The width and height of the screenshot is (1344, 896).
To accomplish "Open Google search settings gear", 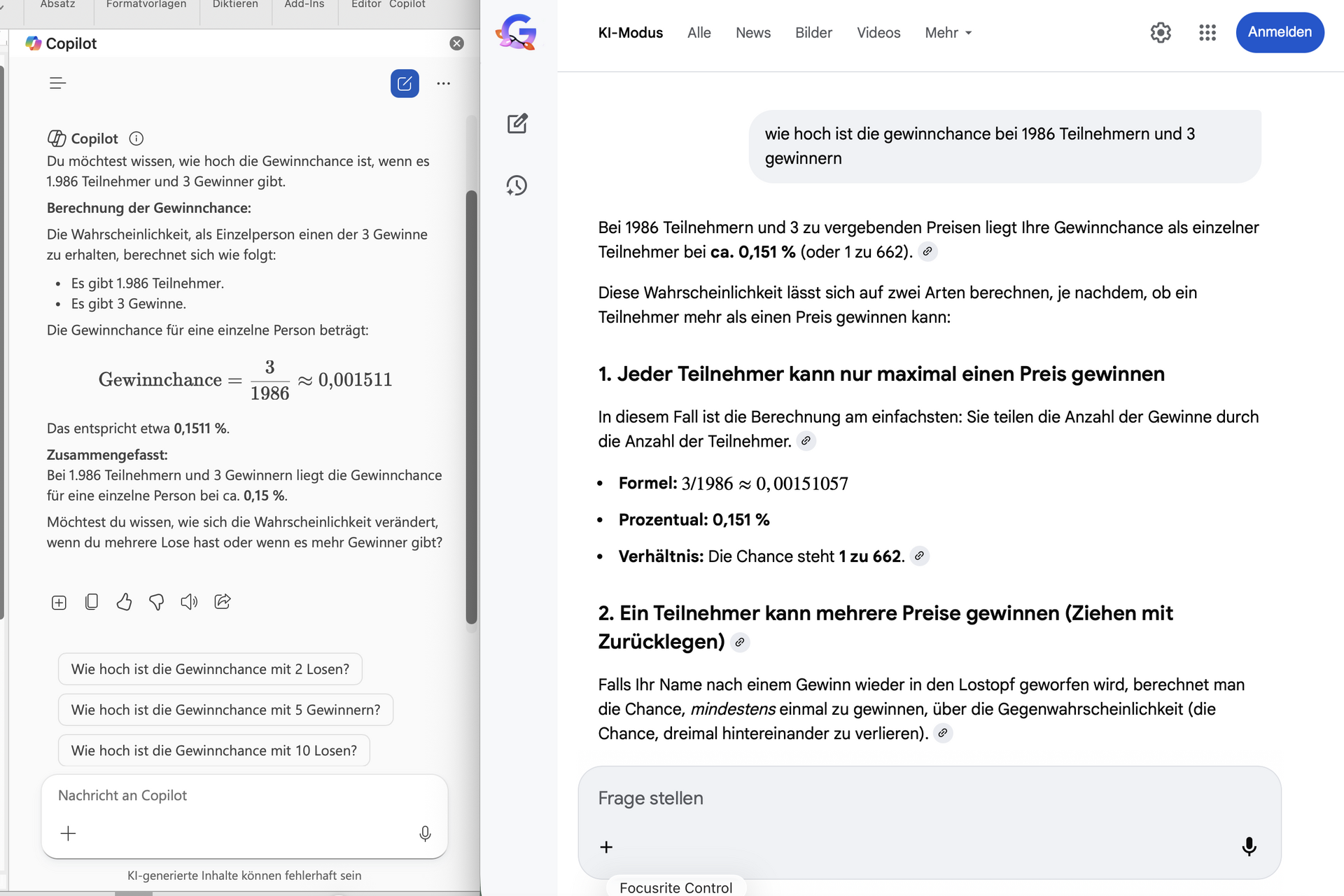I will (x=1160, y=32).
